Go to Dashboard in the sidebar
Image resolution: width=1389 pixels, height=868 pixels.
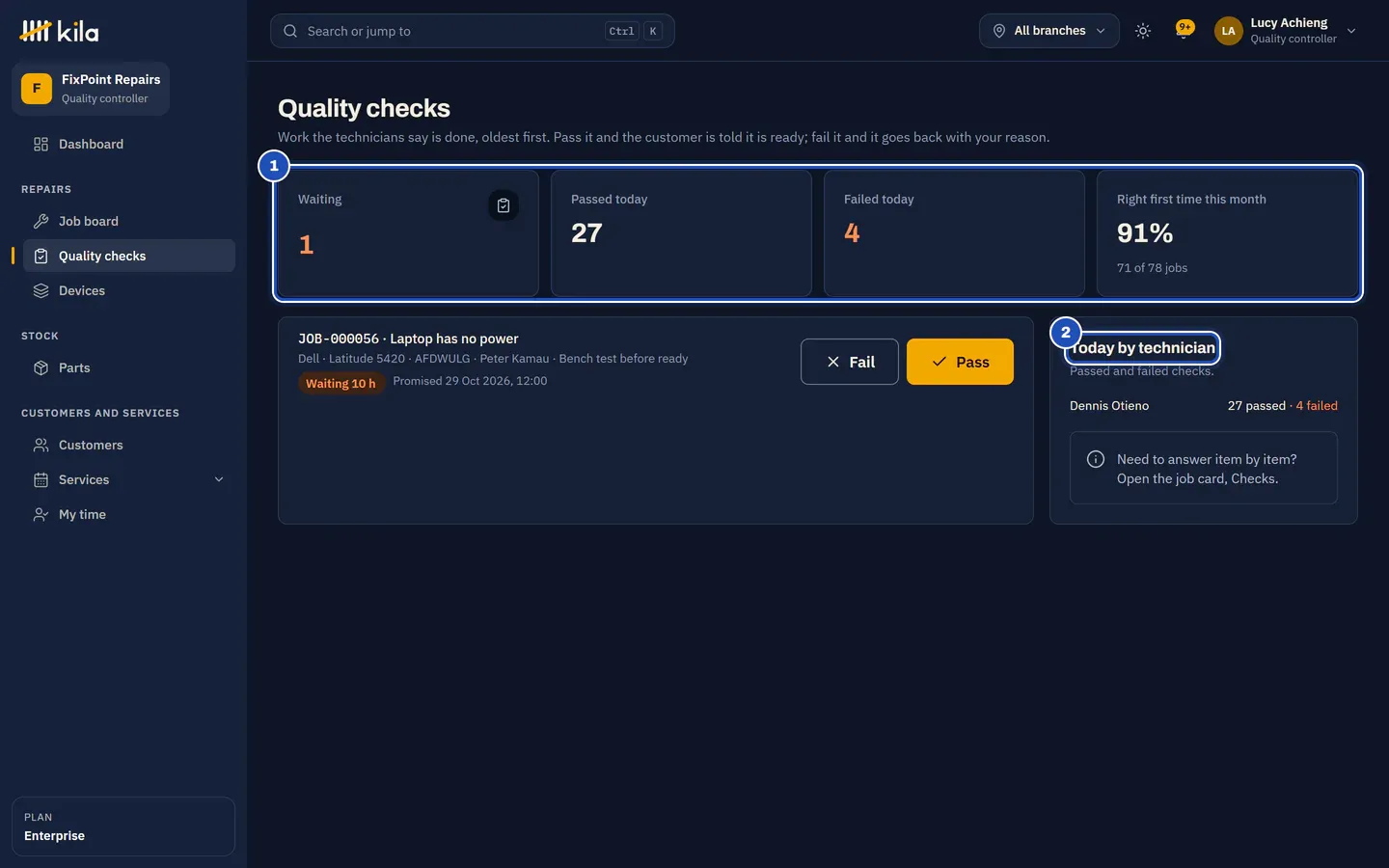point(129,145)
